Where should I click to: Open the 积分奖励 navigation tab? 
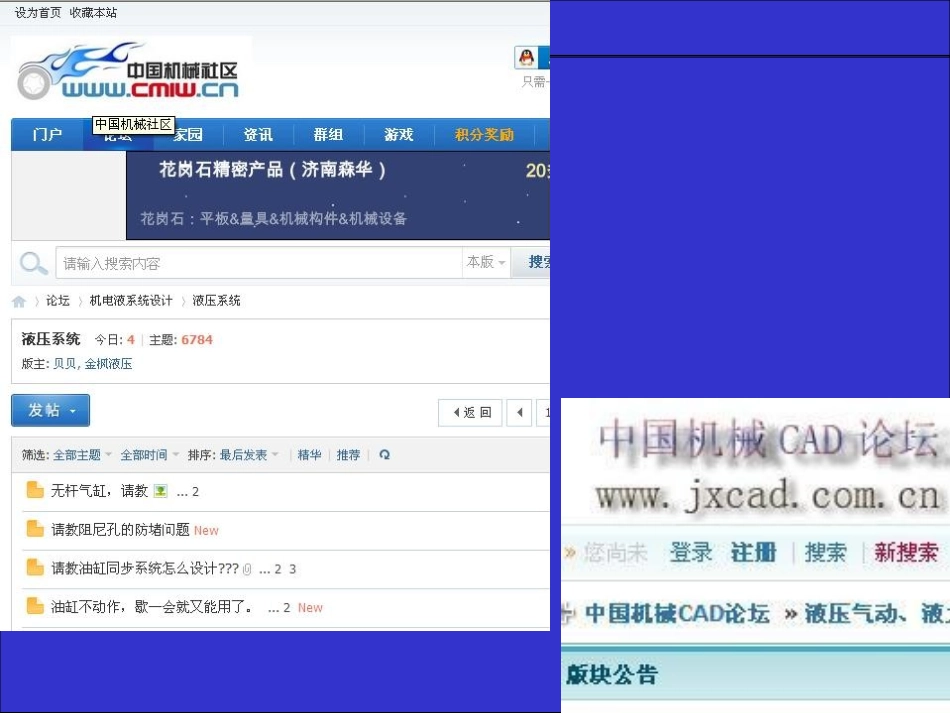pyautogui.click(x=484, y=134)
